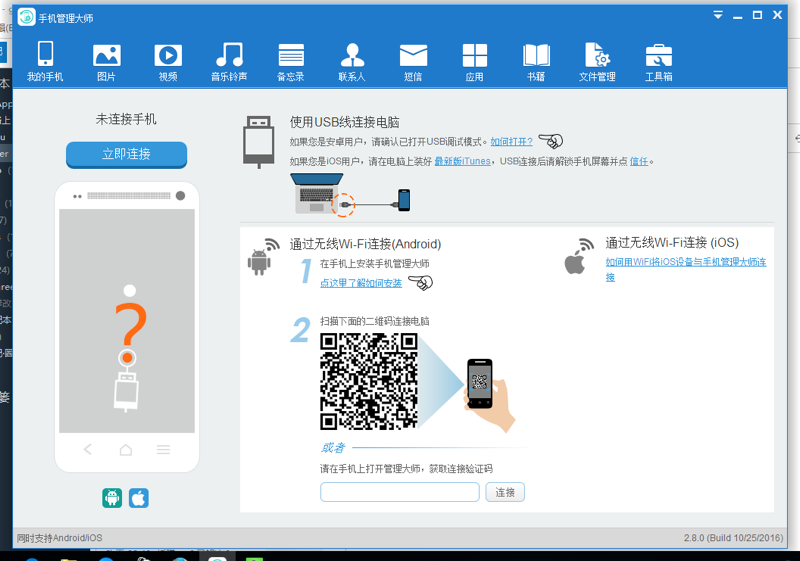Open the iOS WiFi connection guide link
Image resolution: width=800 pixels, height=561 pixels.
(x=686, y=269)
